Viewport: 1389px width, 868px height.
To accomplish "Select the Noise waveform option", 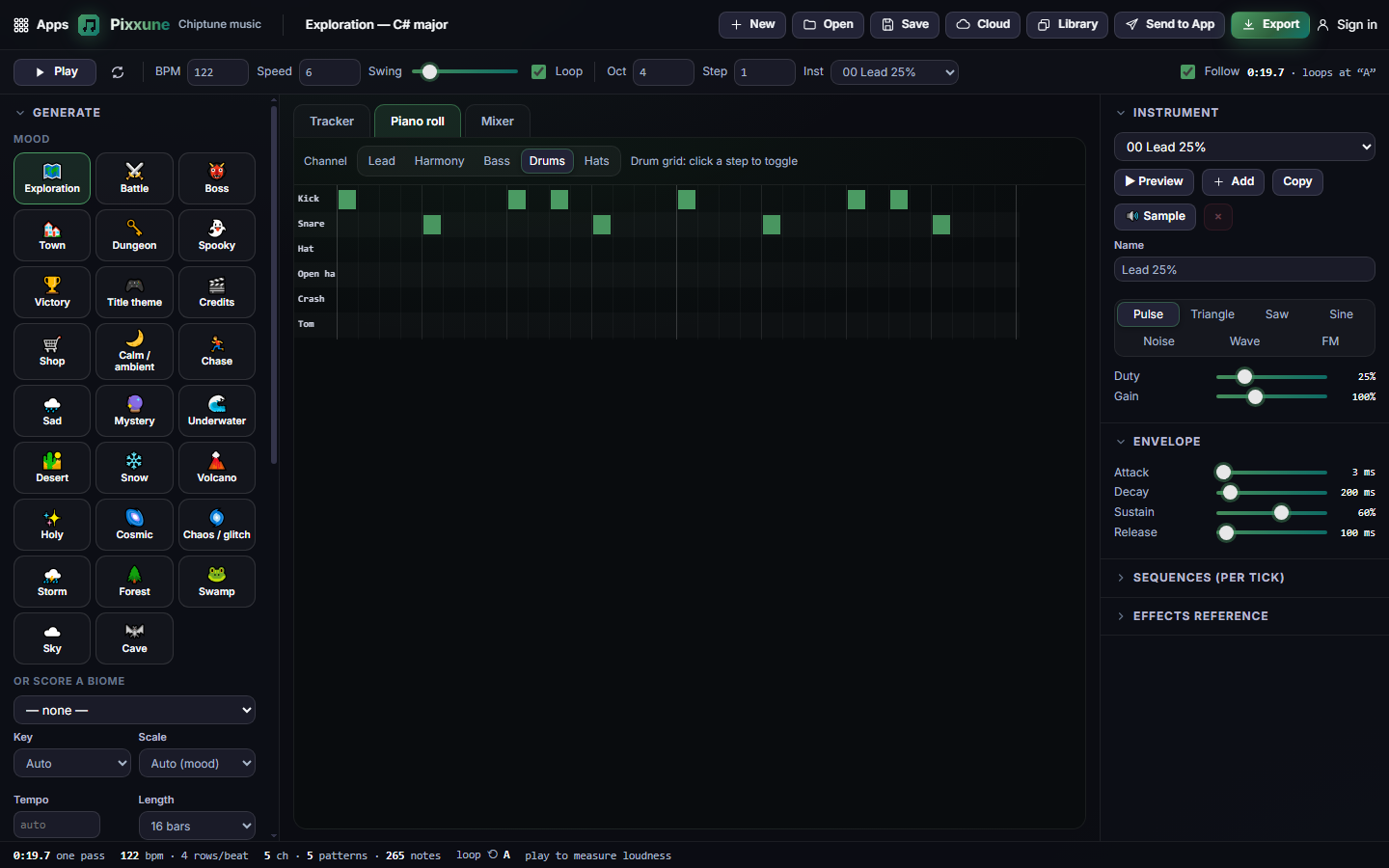I will 1158,341.
